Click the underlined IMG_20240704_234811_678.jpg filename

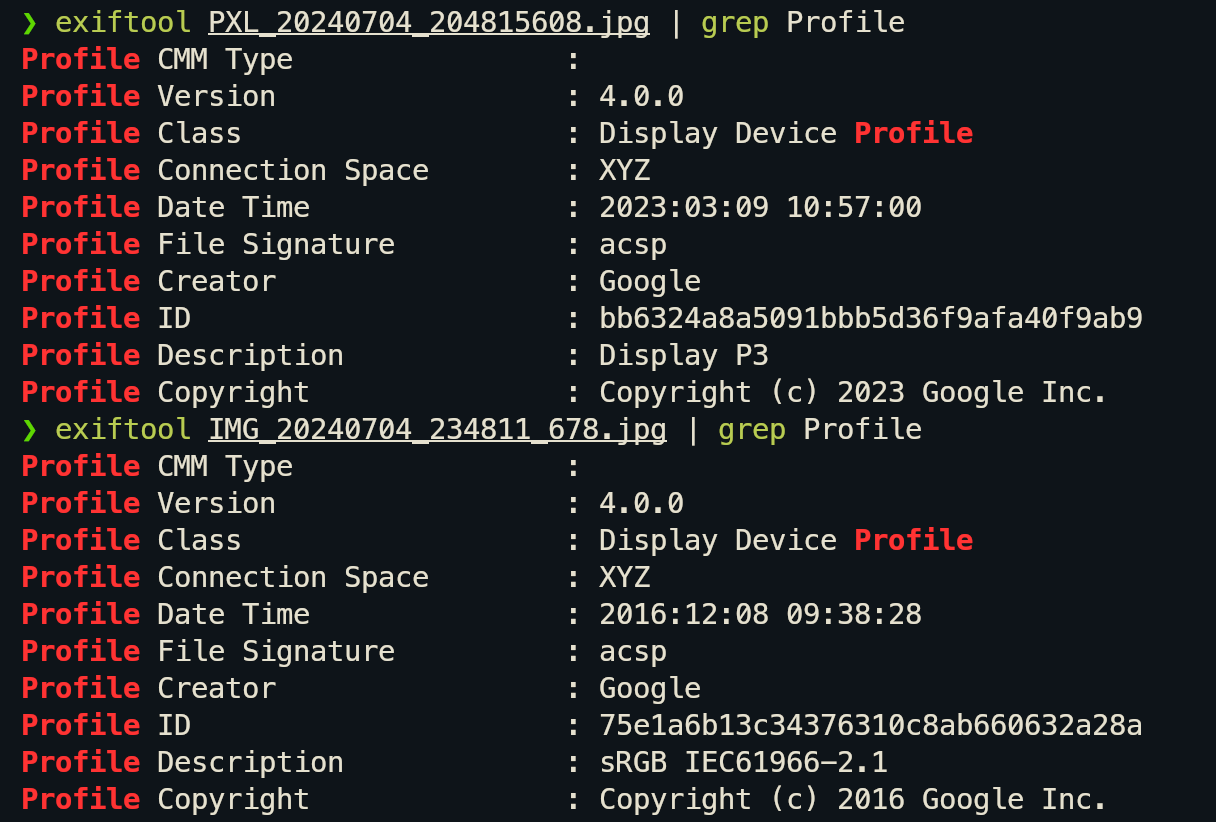(437, 429)
